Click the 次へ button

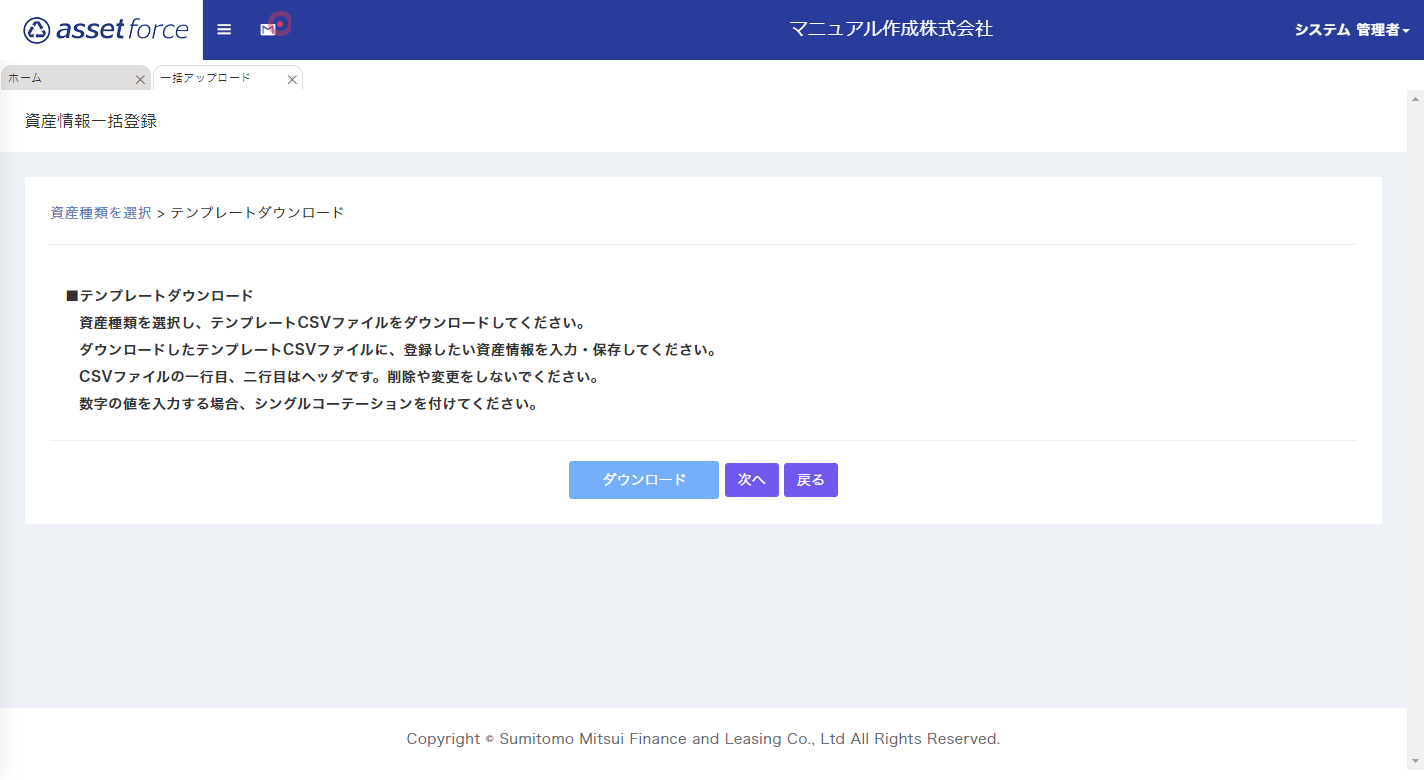point(752,480)
